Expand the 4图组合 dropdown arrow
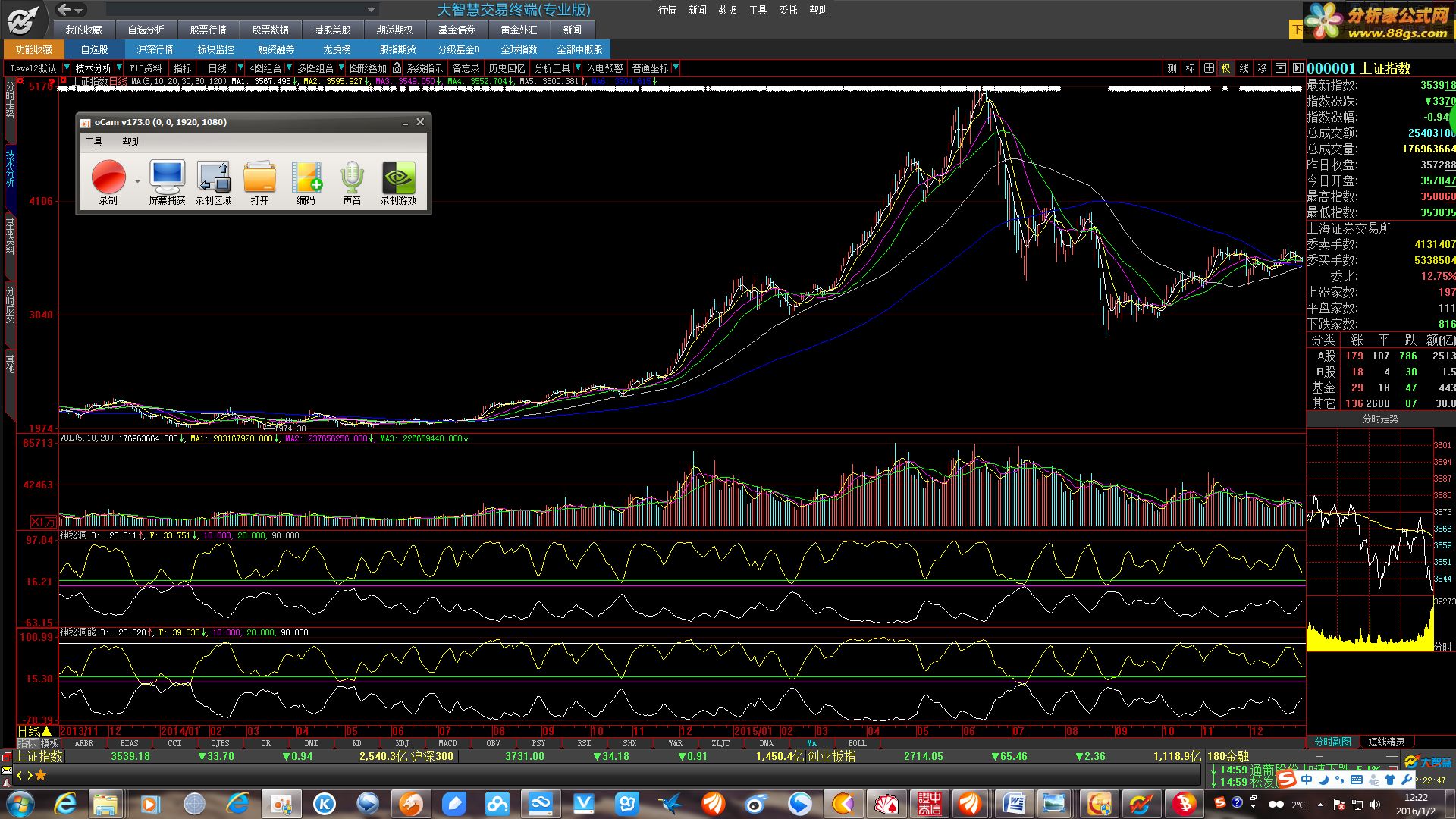 point(288,68)
